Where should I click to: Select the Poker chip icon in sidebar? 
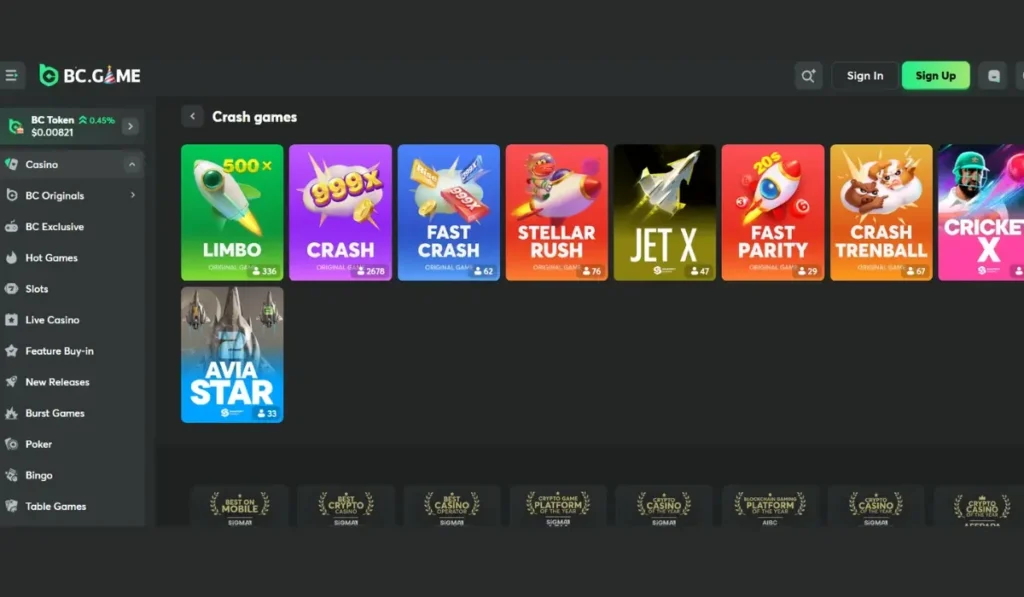(13, 444)
